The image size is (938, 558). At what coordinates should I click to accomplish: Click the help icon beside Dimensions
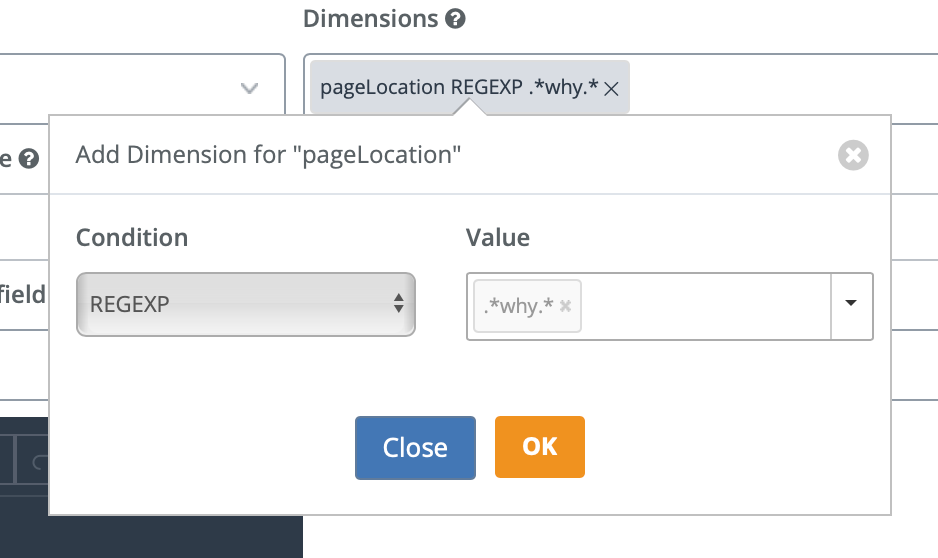point(455,19)
